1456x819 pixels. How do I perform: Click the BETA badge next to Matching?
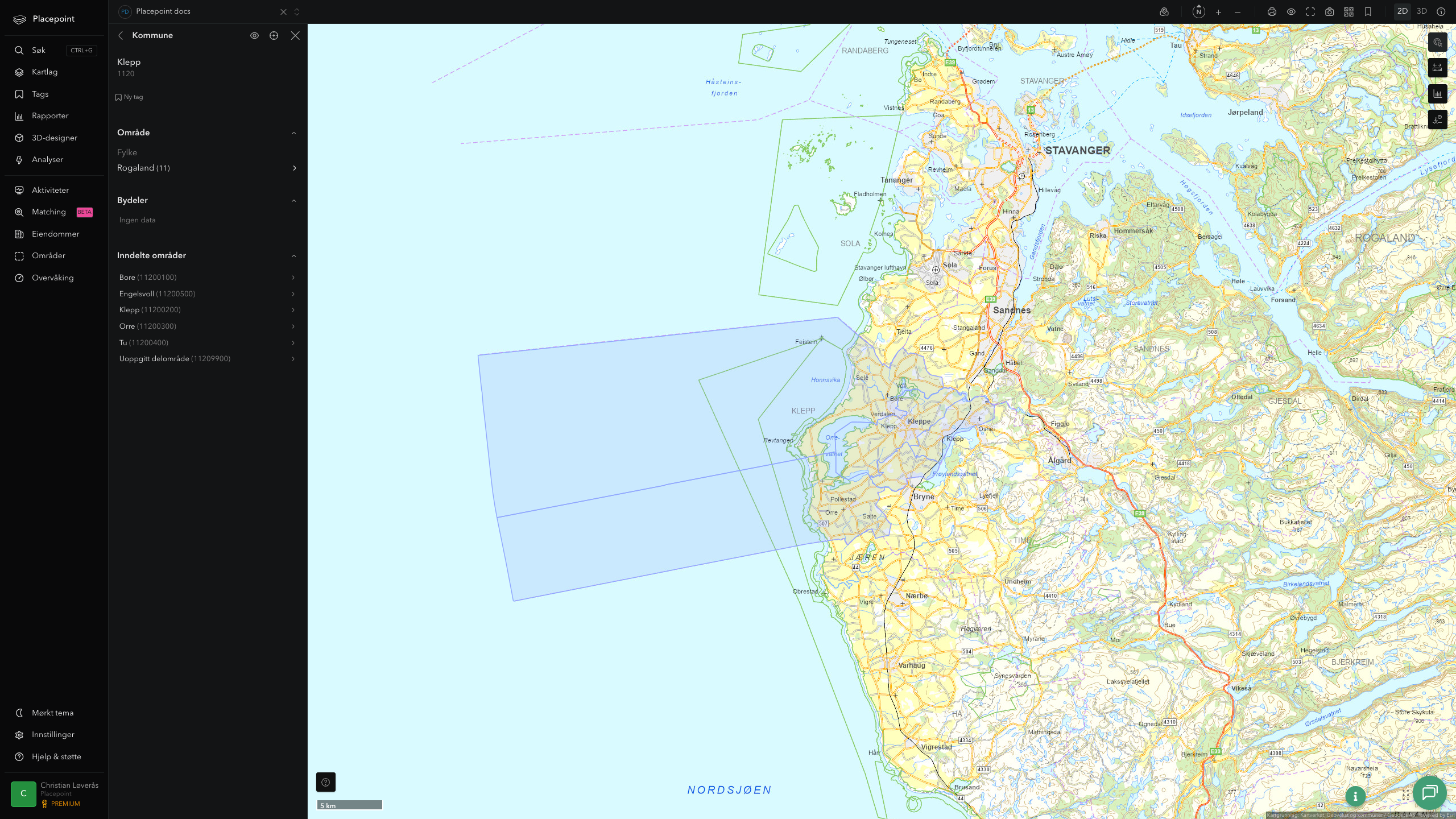[x=84, y=212]
